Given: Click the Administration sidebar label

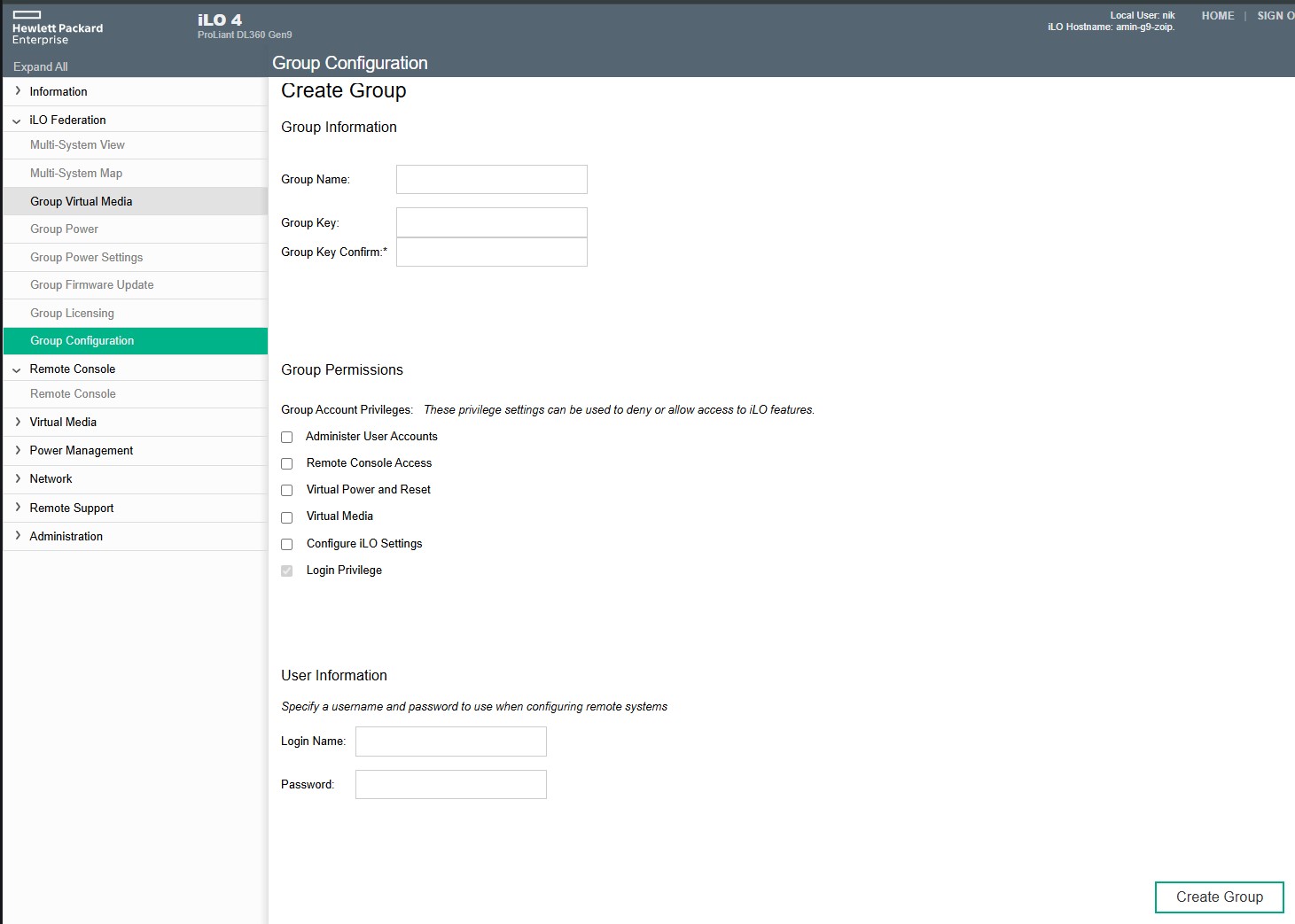Looking at the screenshot, I should pyautogui.click(x=66, y=536).
